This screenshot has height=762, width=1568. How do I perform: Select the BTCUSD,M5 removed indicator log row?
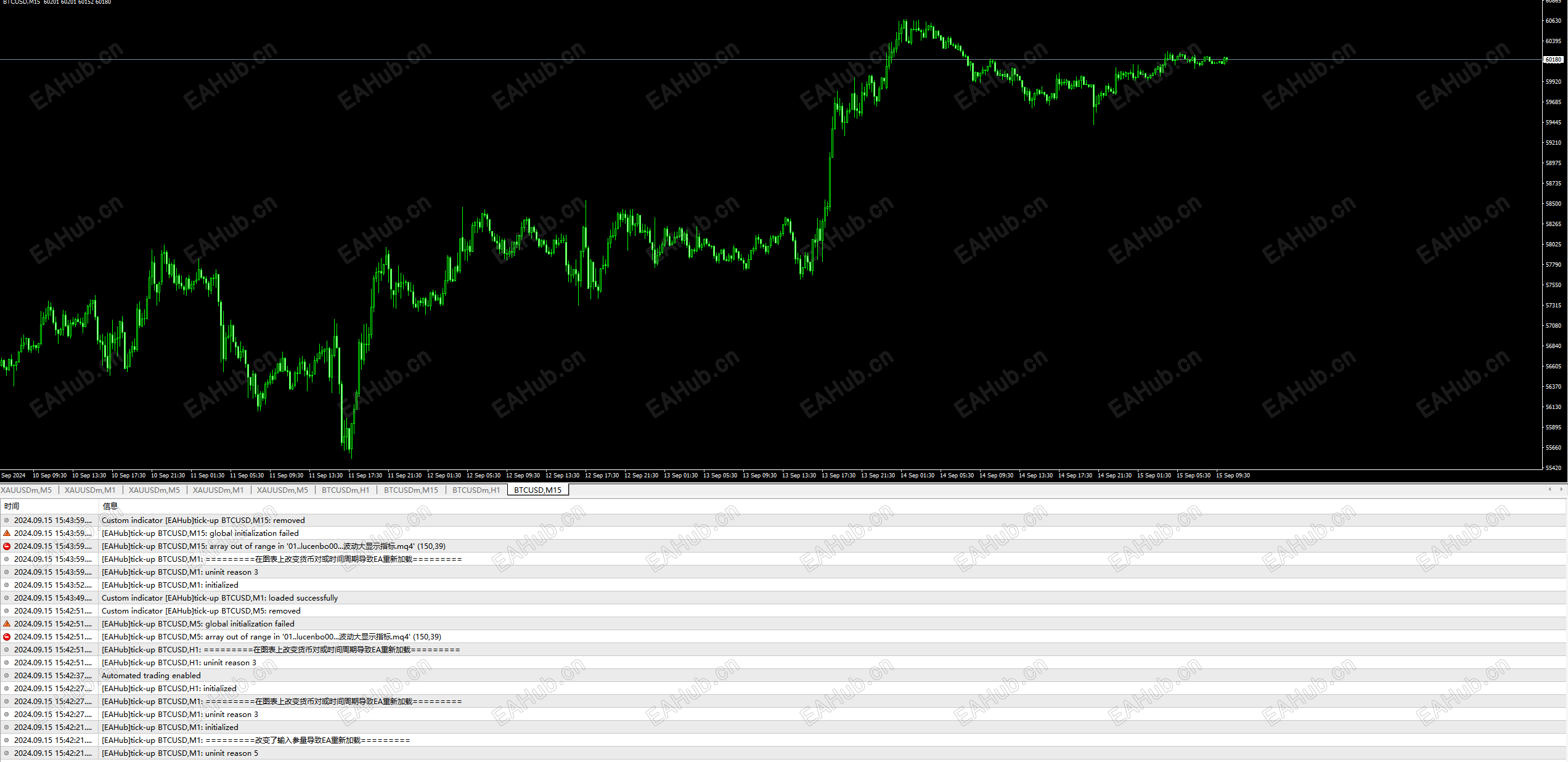click(x=201, y=611)
